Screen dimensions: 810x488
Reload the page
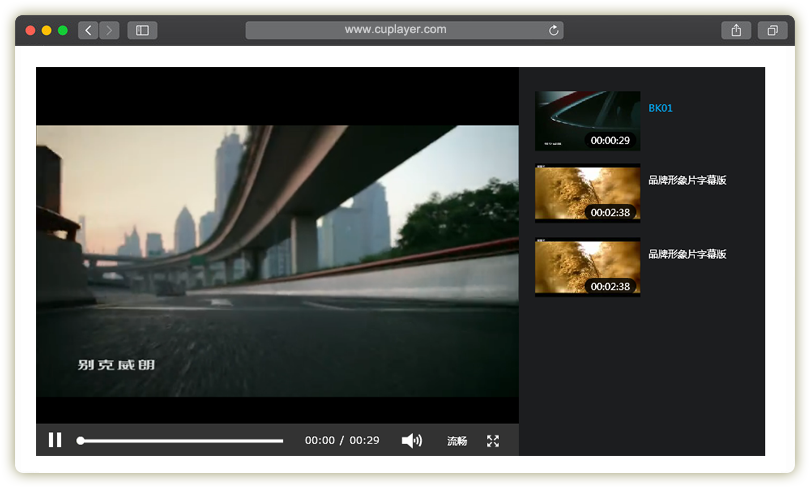tap(554, 31)
